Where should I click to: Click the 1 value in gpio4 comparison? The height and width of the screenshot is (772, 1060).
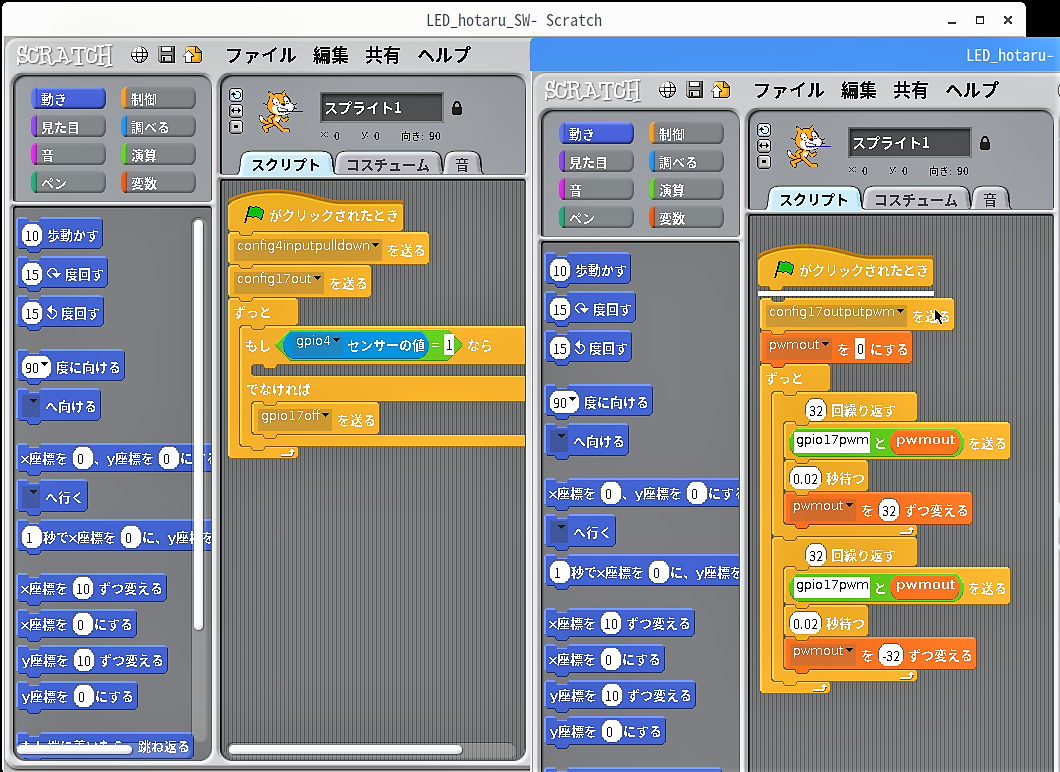point(448,345)
